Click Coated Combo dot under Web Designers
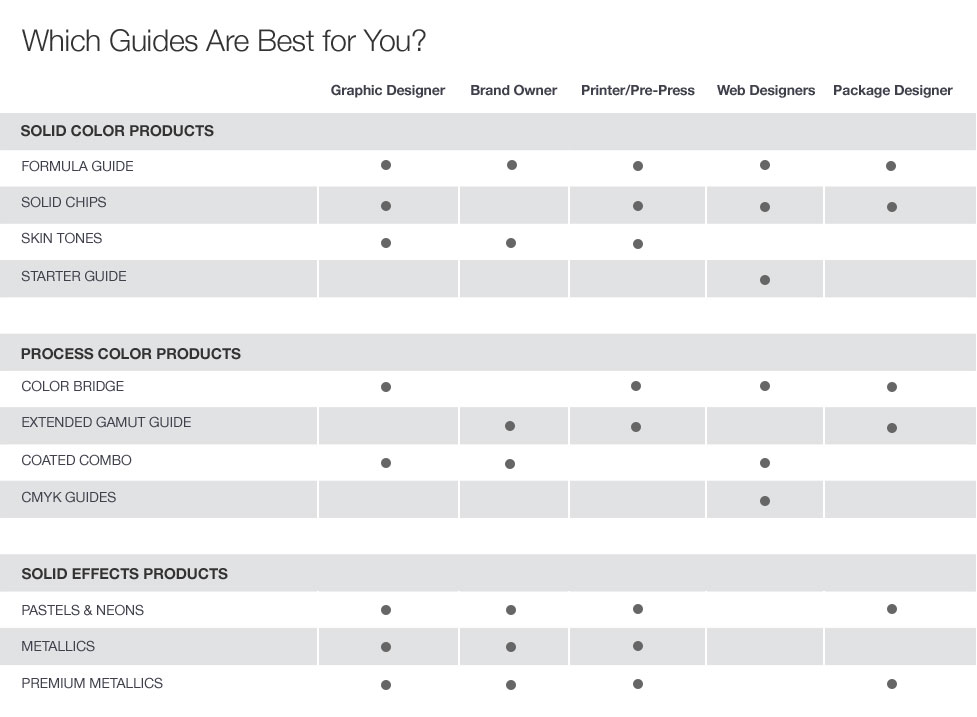The width and height of the screenshot is (977, 717). pyautogui.click(x=765, y=463)
